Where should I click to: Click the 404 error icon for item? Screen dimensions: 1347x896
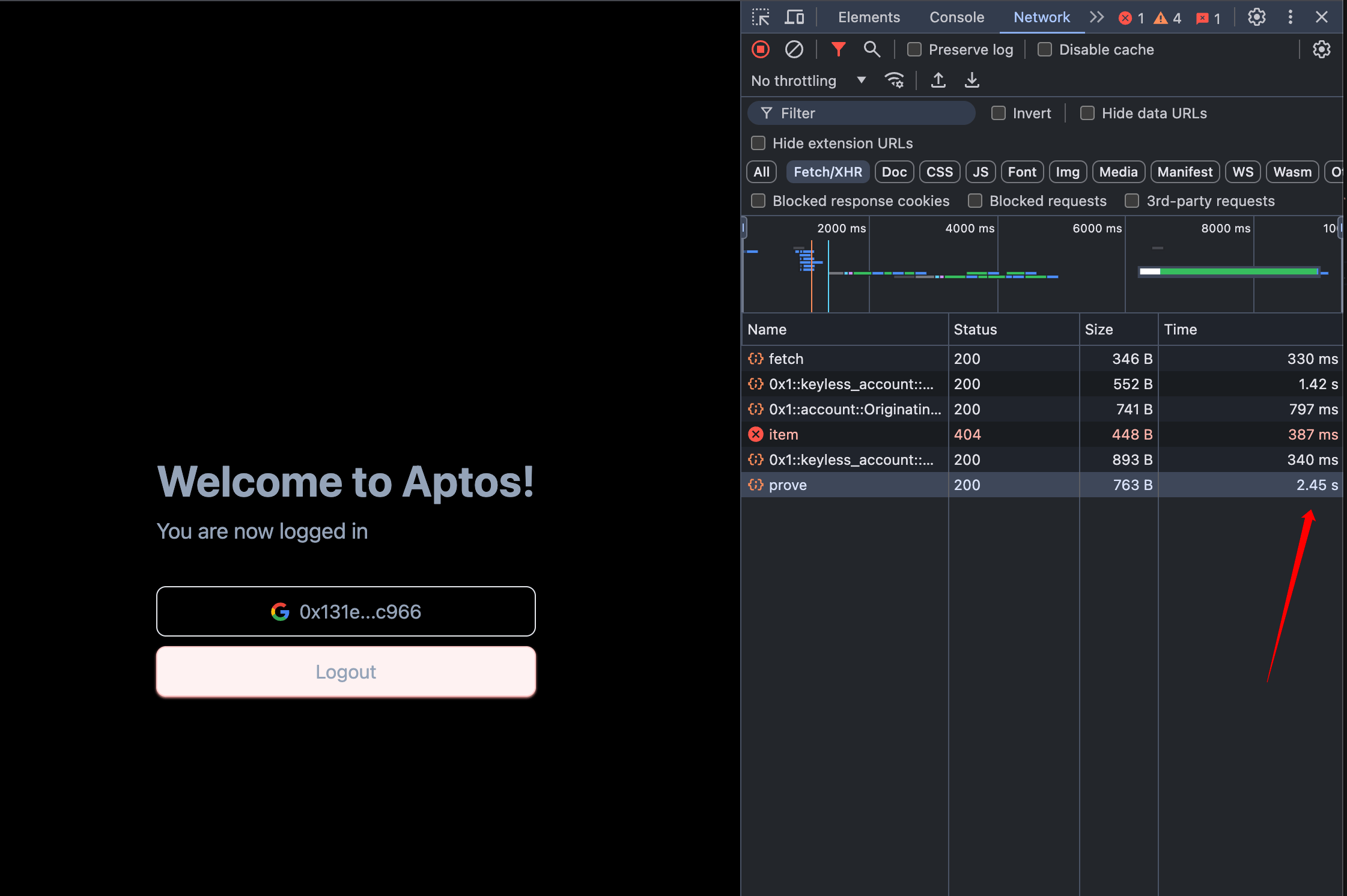point(756,434)
